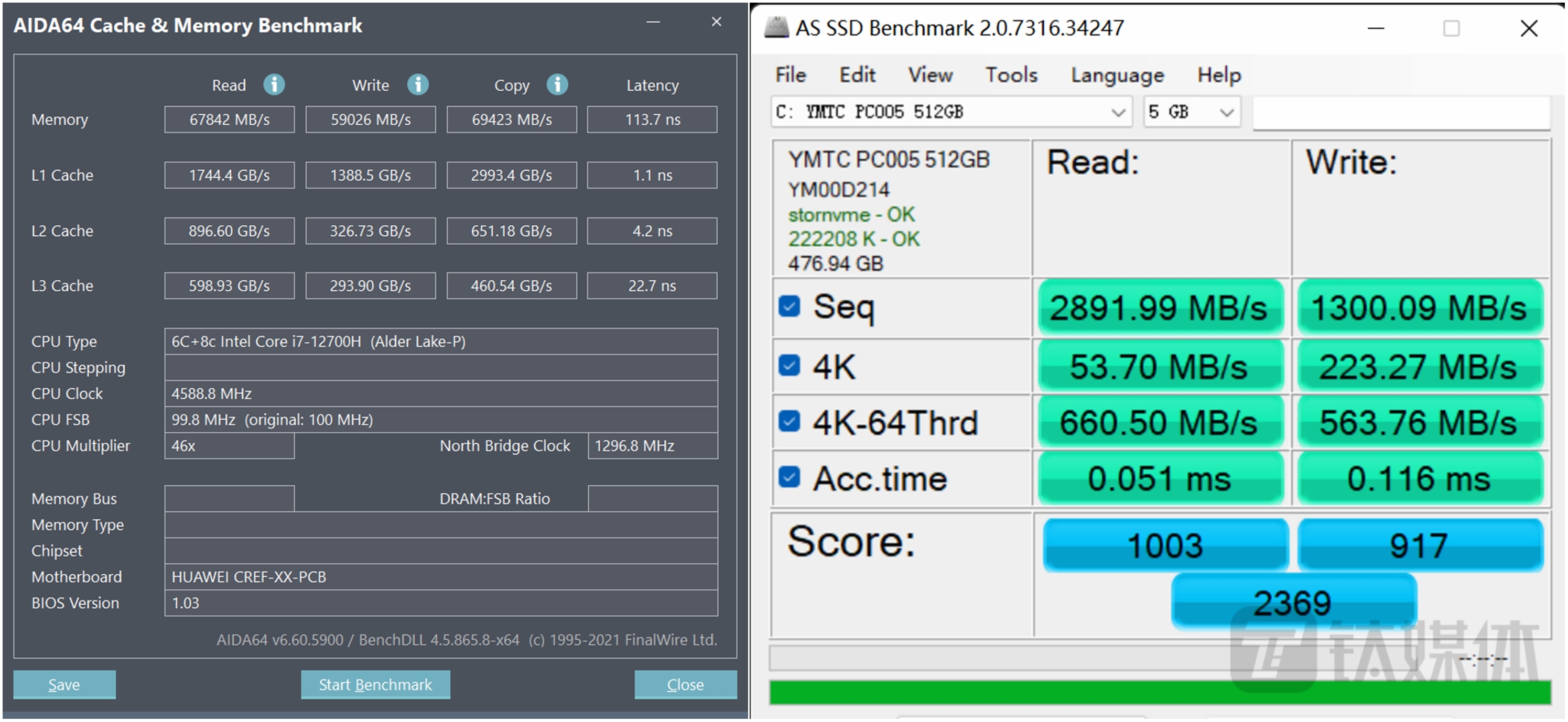Open the Language menu
The height and width of the screenshot is (722, 1568).
(x=1117, y=75)
